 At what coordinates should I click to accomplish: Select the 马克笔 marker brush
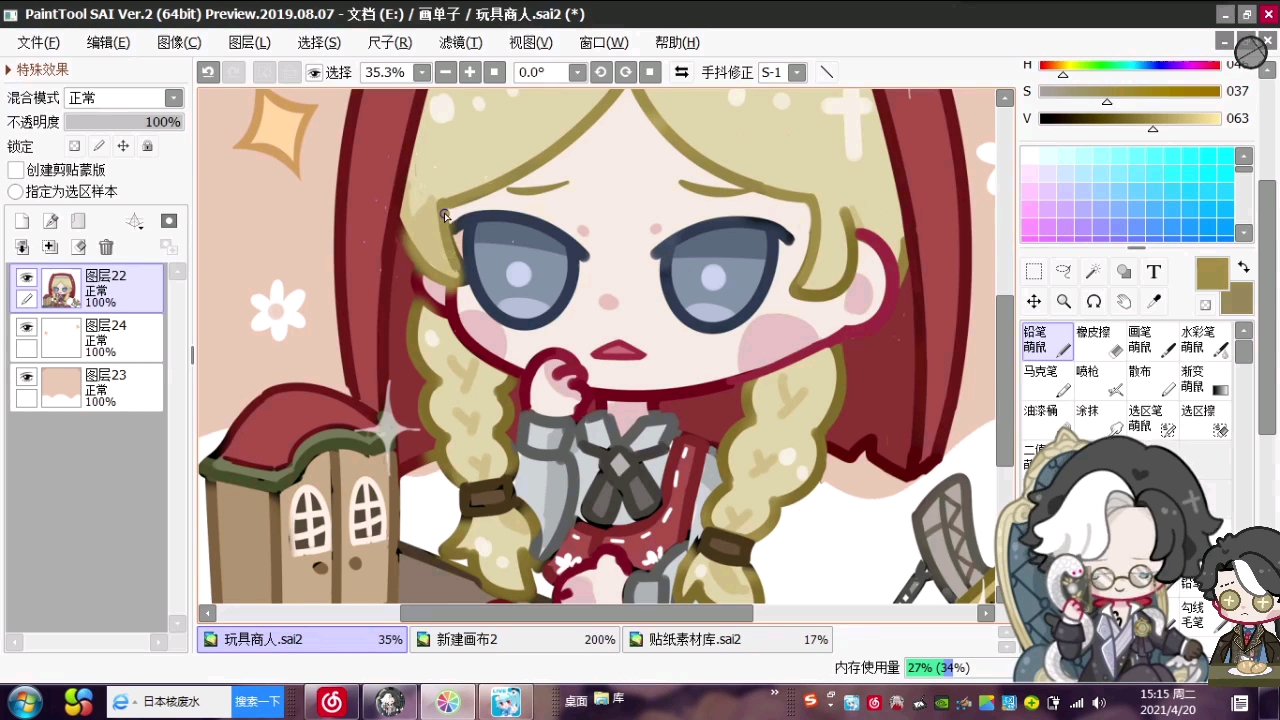click(1047, 380)
